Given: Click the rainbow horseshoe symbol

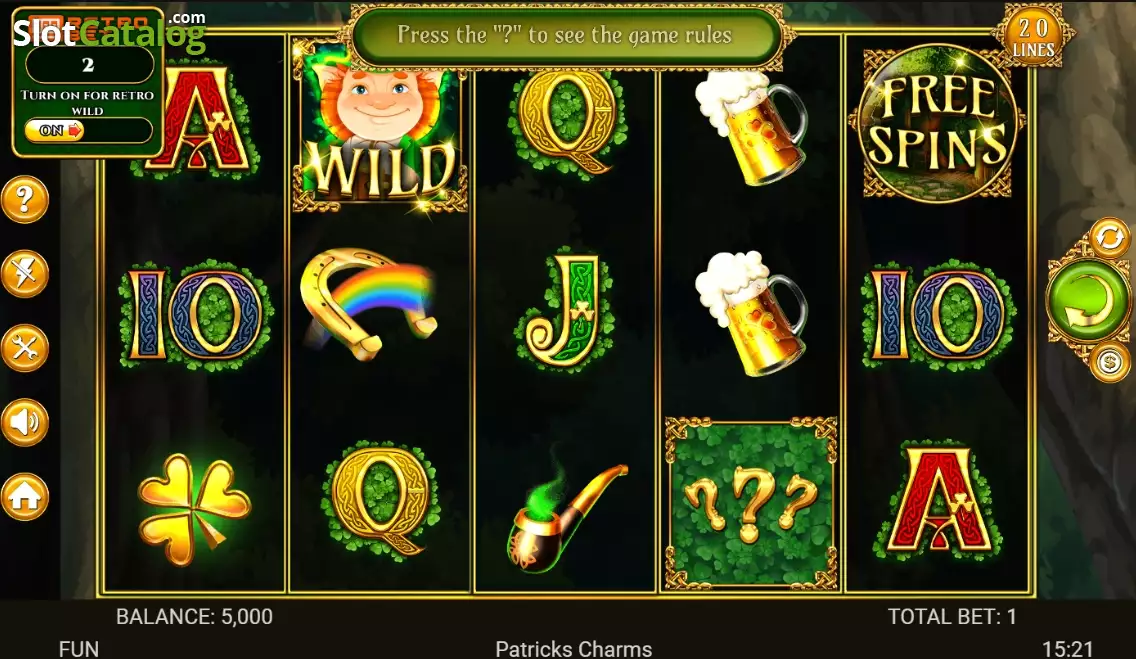Looking at the screenshot, I should 369,303.
